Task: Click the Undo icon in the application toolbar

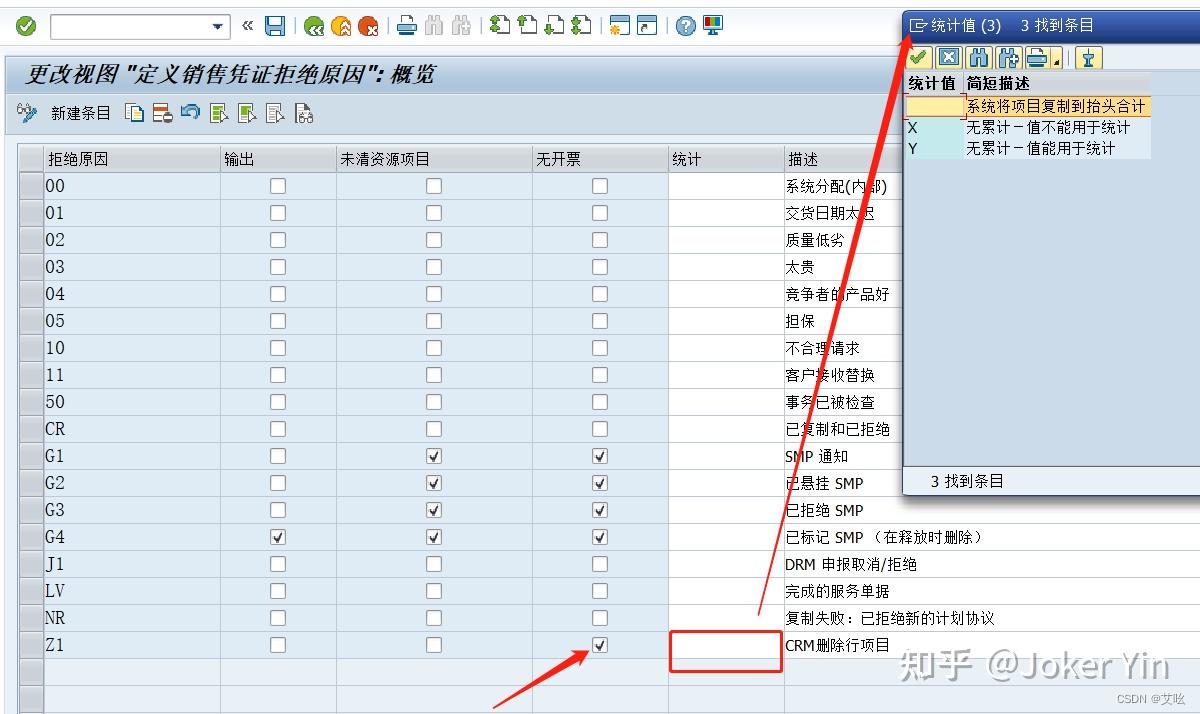Action: (x=190, y=113)
